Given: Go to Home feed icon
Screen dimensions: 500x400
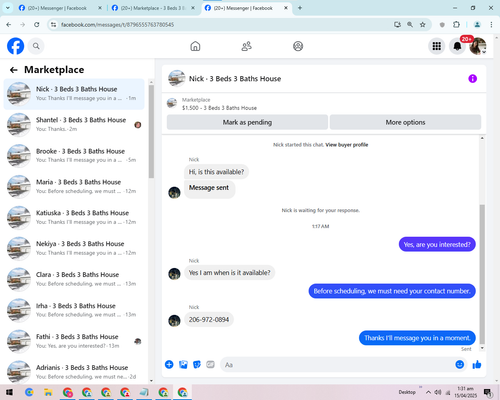Looking at the screenshot, I should 195,46.
